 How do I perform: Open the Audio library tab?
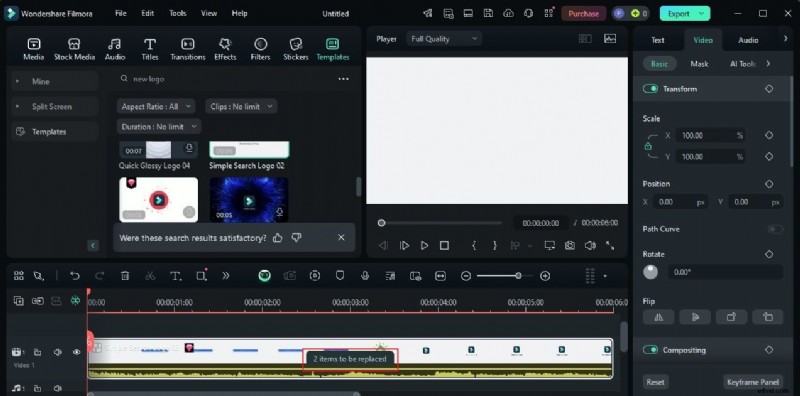pos(115,50)
